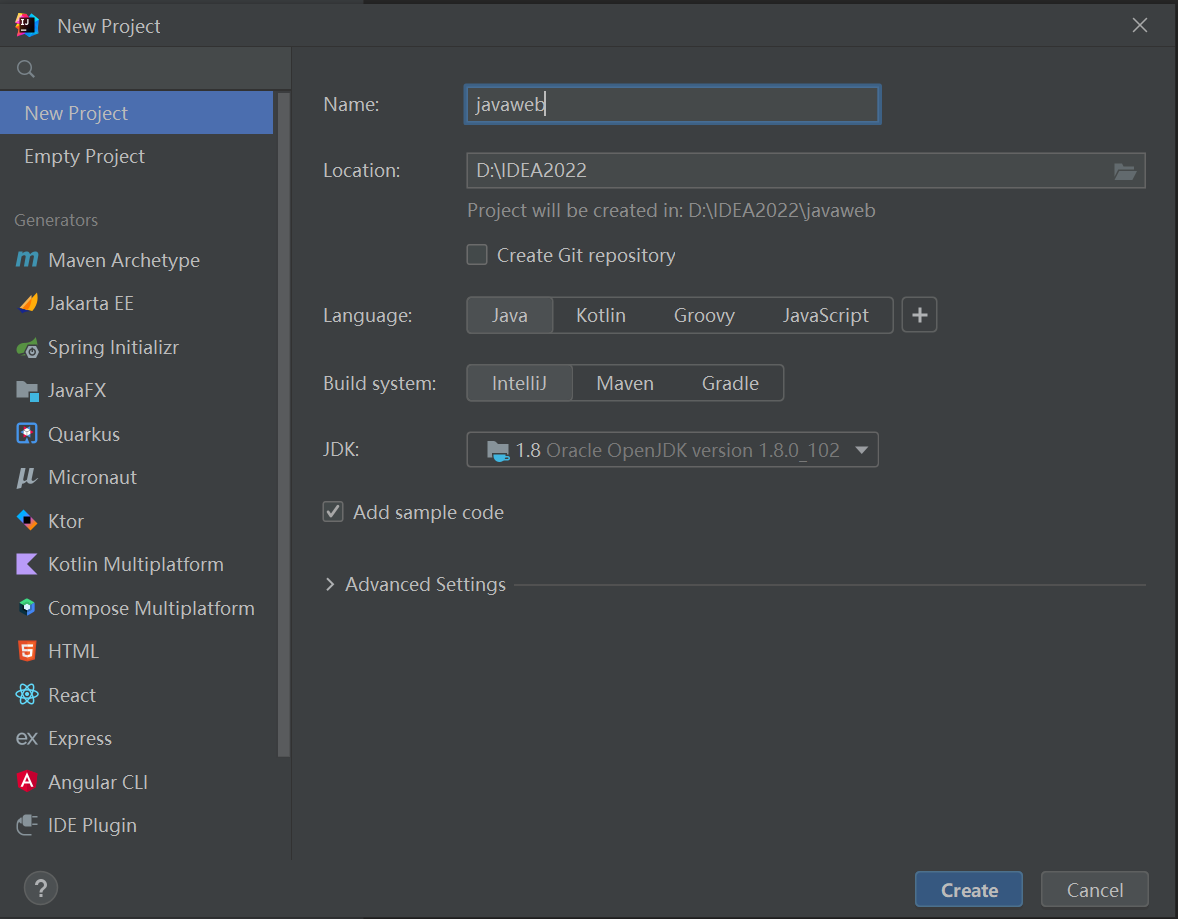Click the Spring Initializr leaf icon
The image size is (1178, 919).
[x=27, y=348]
